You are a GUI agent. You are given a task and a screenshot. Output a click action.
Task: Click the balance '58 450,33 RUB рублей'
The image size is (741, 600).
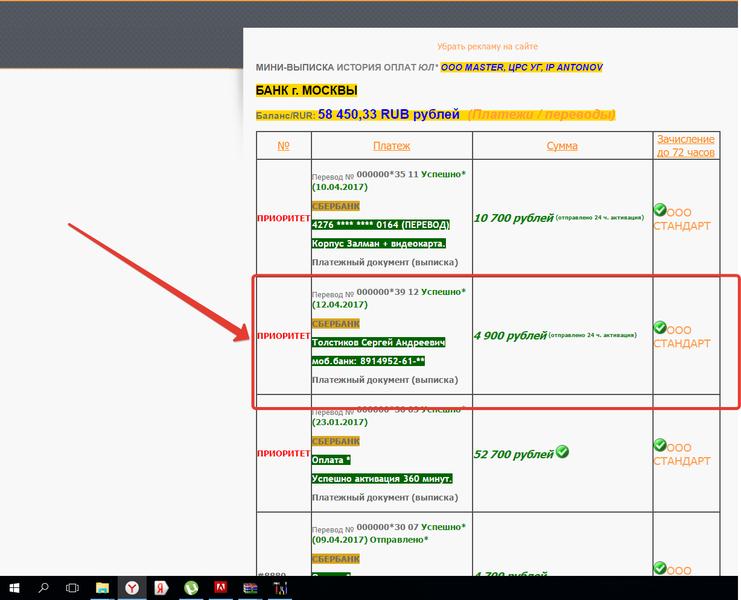coord(388,114)
